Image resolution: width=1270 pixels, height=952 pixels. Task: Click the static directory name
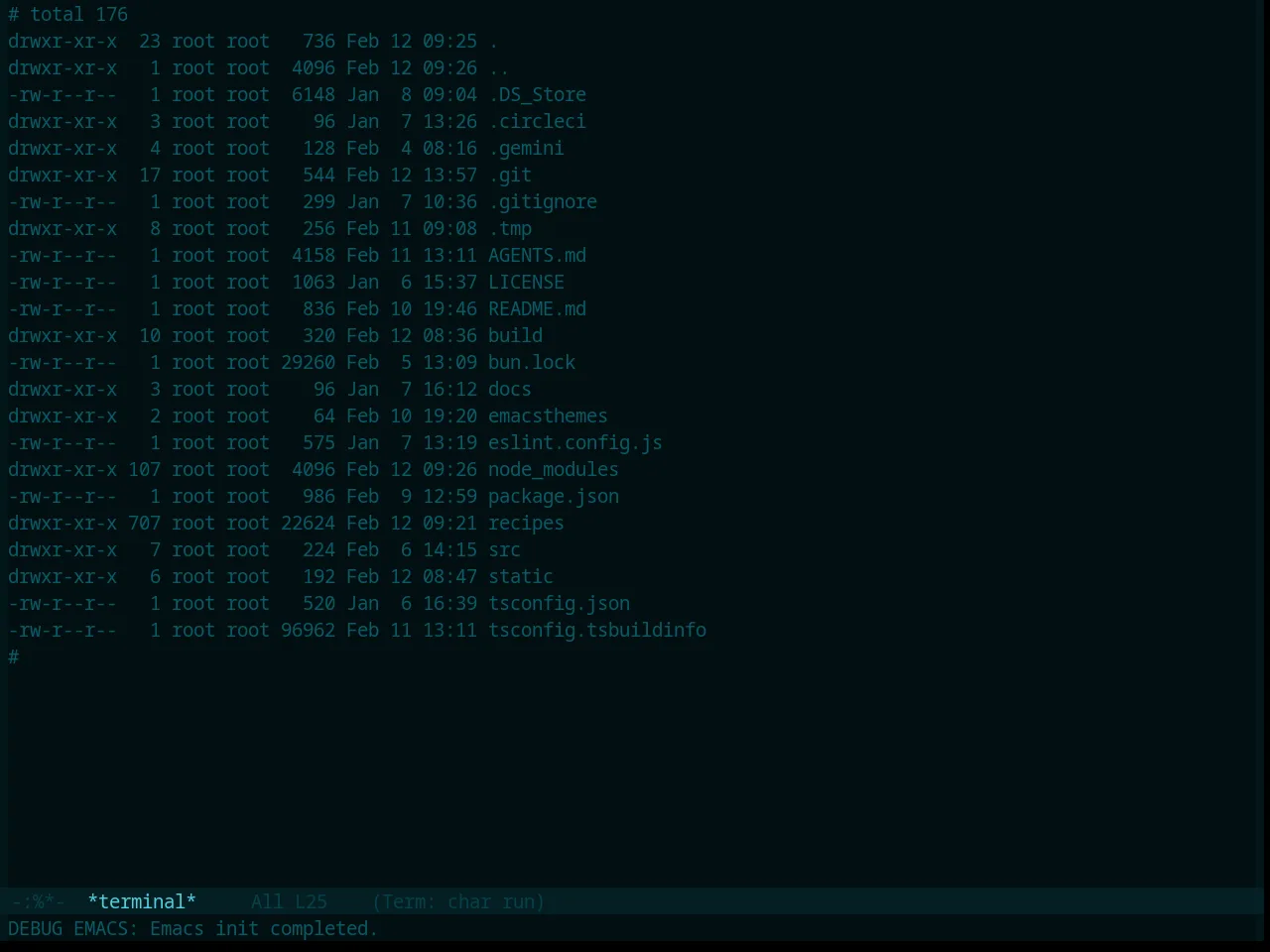[x=521, y=577]
